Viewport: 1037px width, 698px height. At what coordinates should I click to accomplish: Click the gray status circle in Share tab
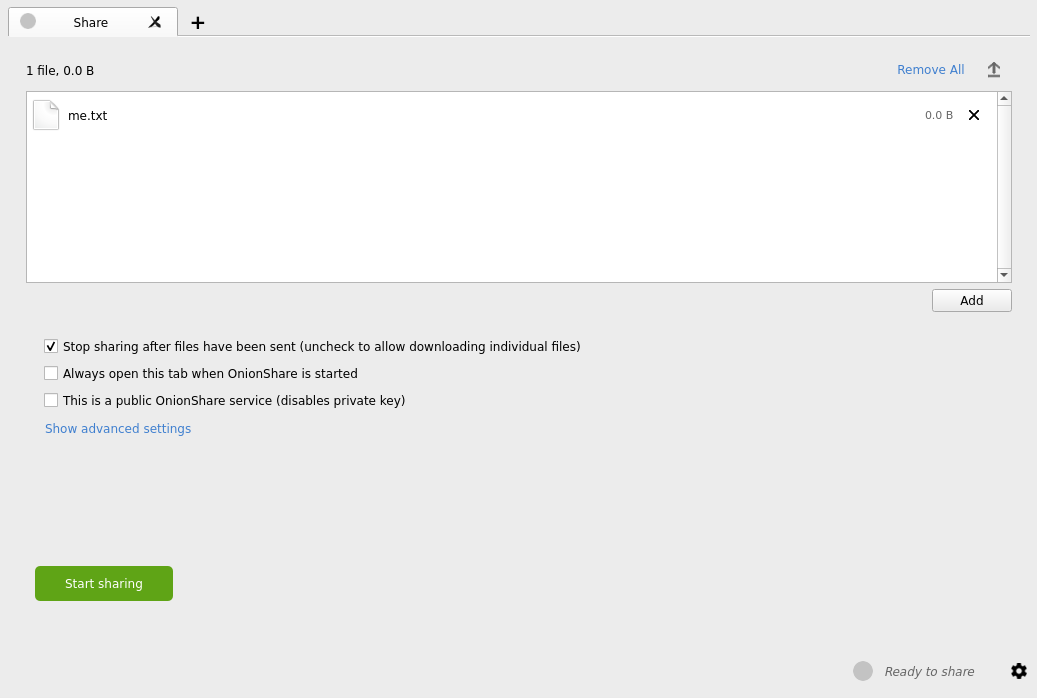coord(28,21)
